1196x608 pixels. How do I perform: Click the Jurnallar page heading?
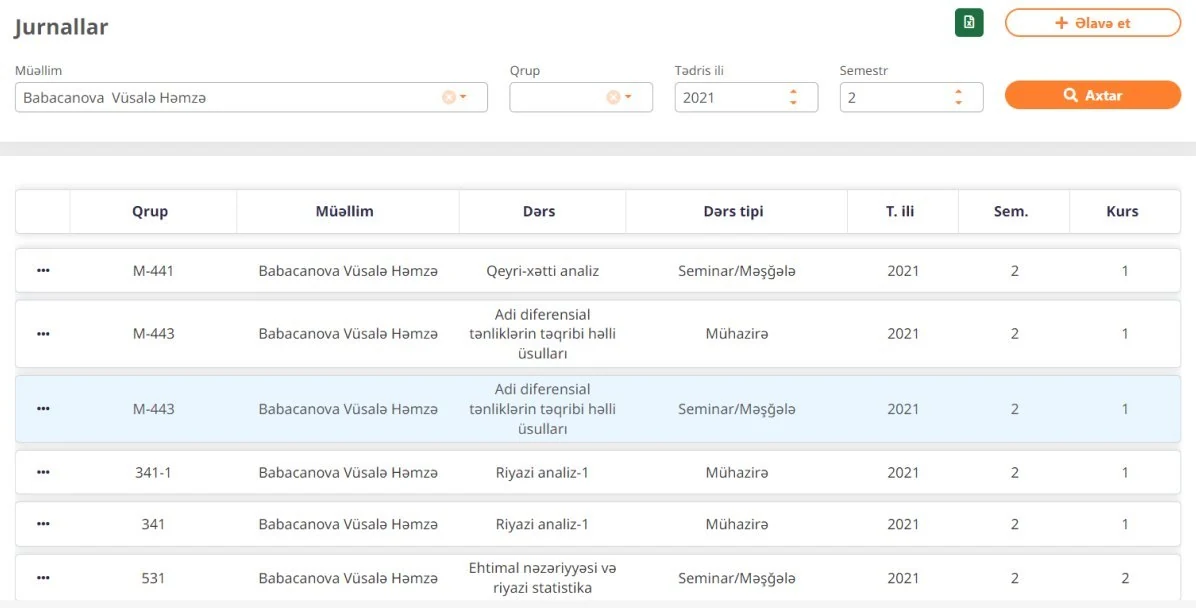coord(62,27)
